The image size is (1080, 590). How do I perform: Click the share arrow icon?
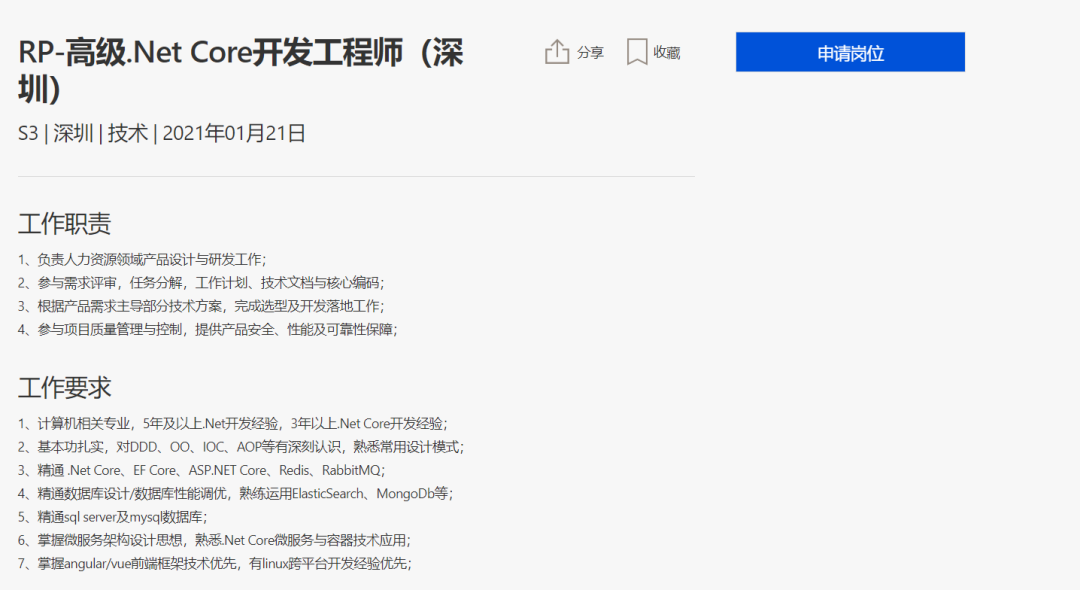[x=557, y=52]
